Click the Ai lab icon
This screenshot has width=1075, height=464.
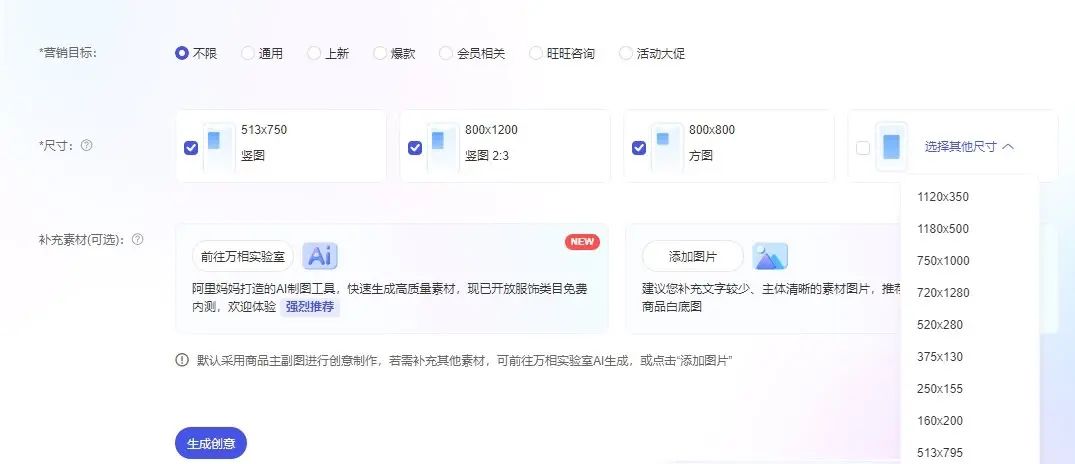[x=320, y=256]
